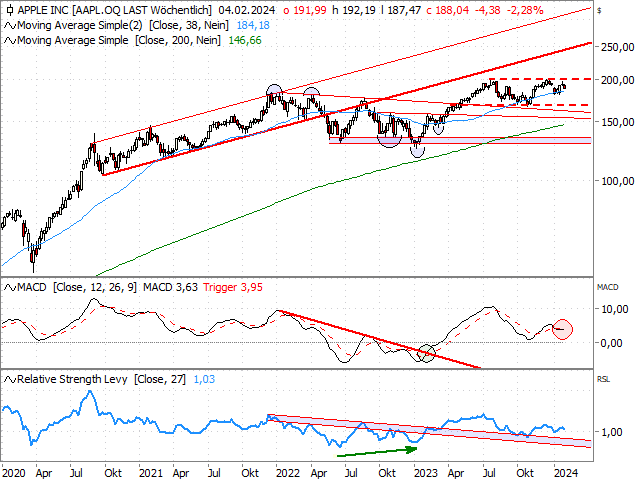Click the candlestick icon before APPLE INC
The image size is (640, 480).
click(x=9, y=10)
